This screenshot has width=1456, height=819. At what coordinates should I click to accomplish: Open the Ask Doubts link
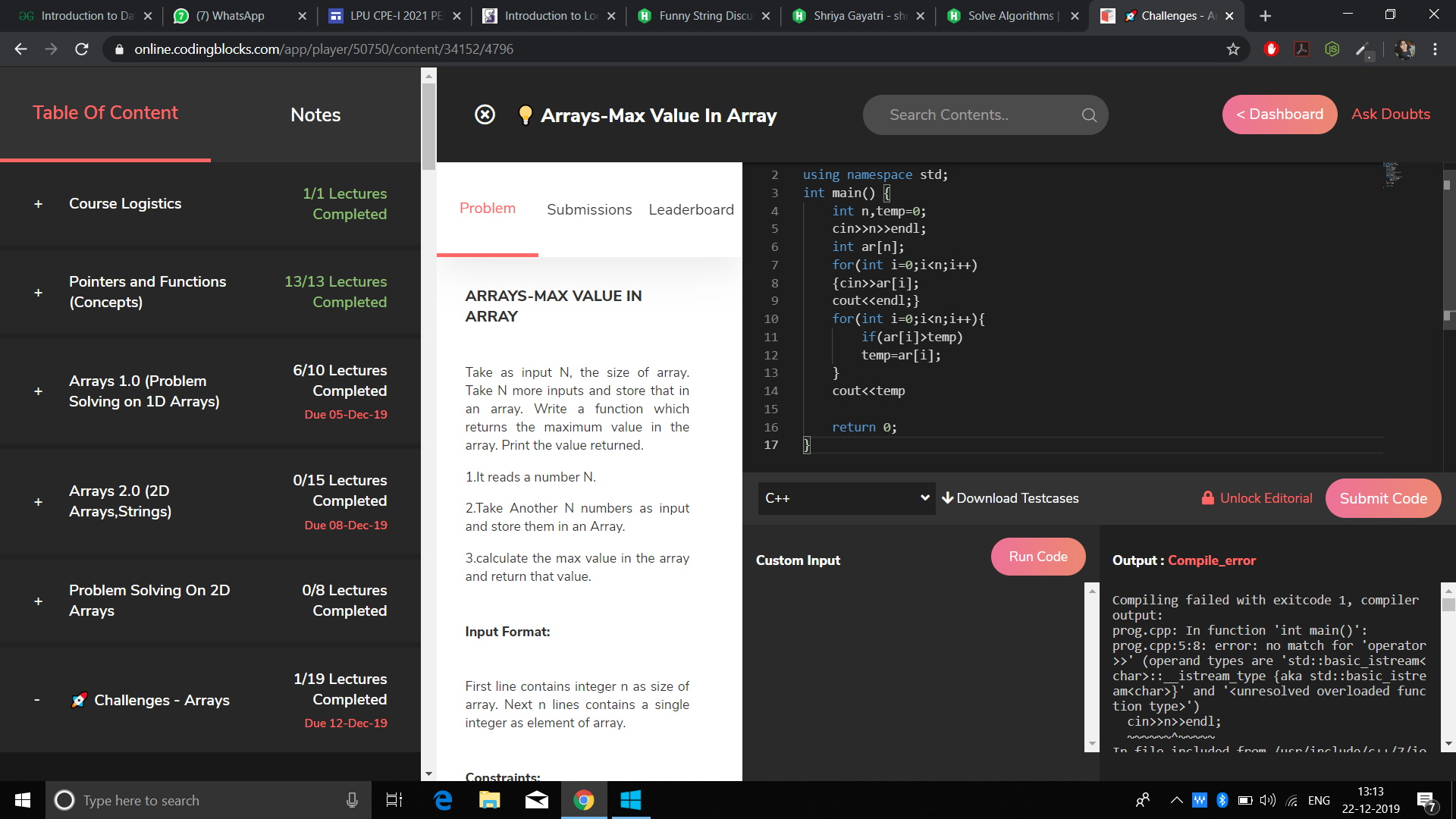coord(1390,115)
